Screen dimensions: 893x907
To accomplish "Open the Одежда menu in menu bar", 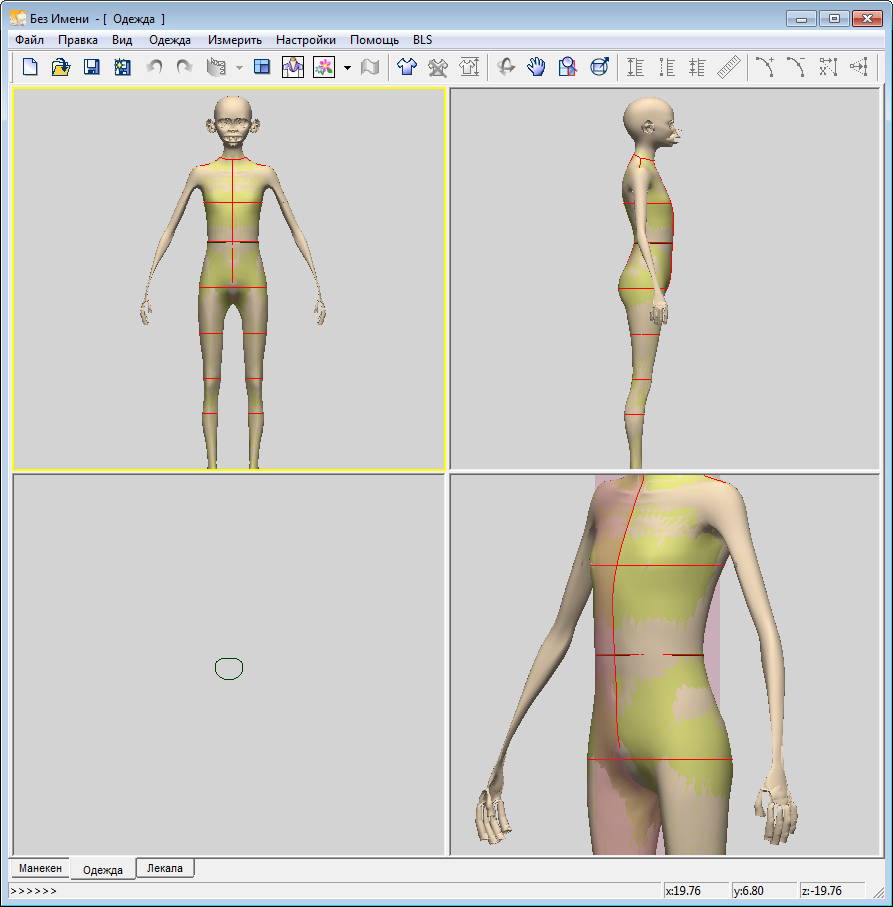I will coord(169,40).
